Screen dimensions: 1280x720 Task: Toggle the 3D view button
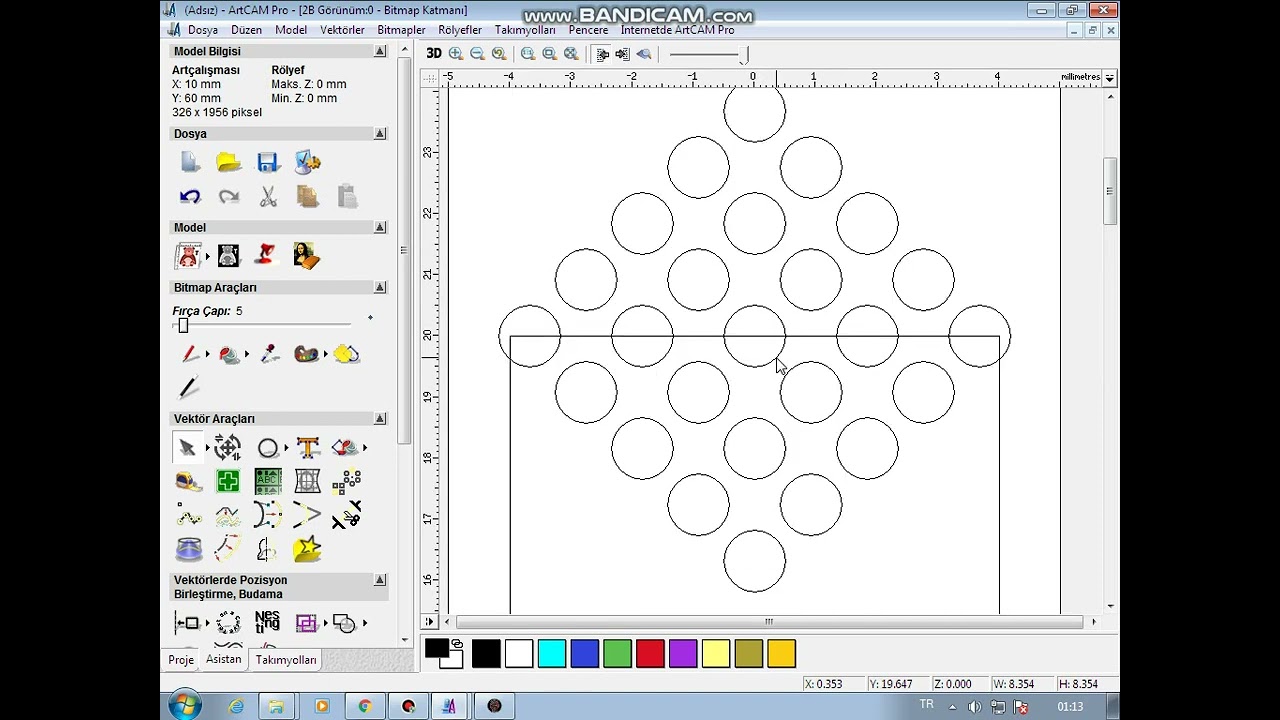(434, 54)
